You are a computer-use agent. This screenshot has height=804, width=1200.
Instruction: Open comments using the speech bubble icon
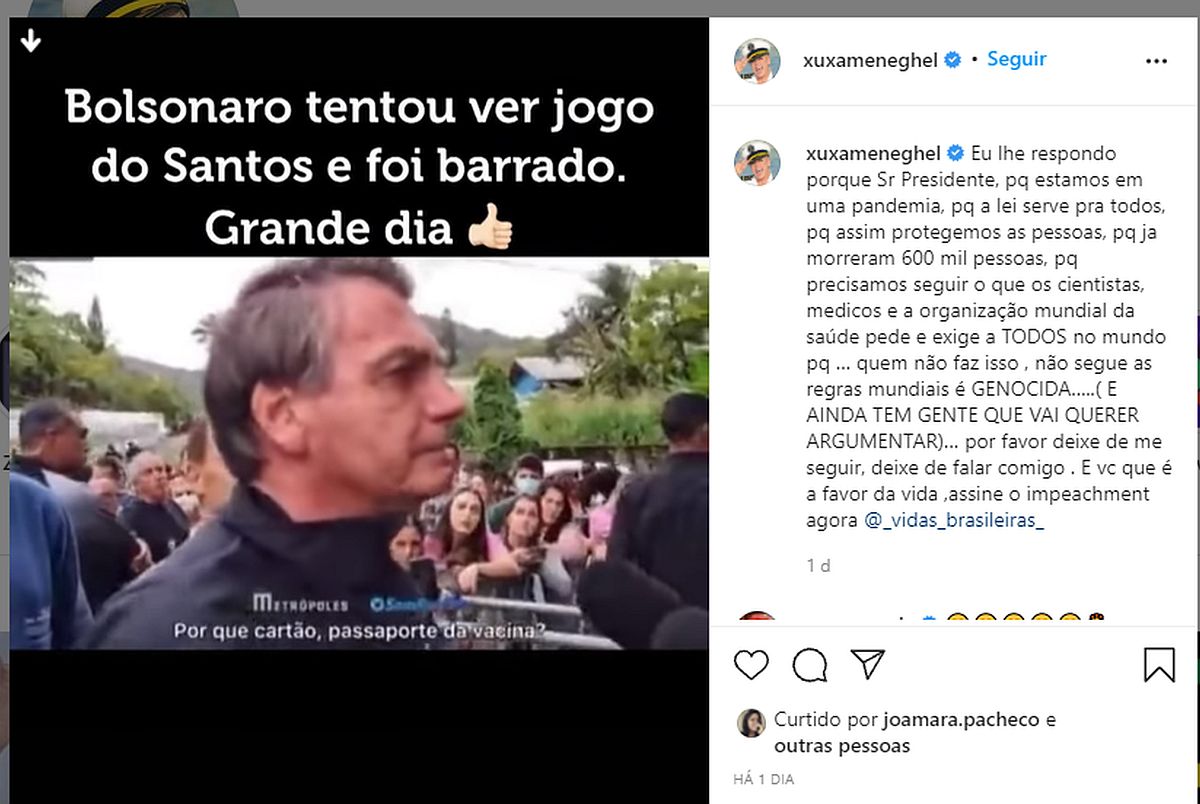coord(810,665)
